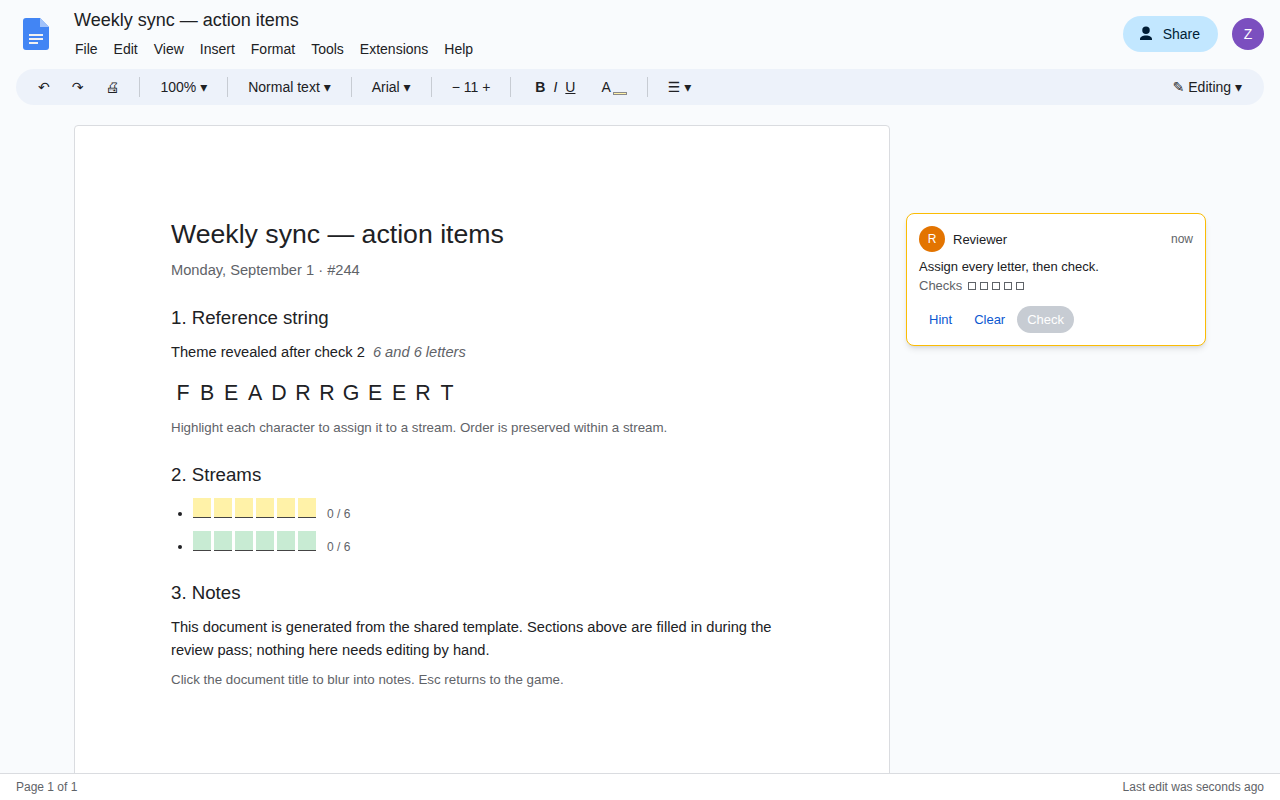Open the Insert menu
This screenshot has width=1280, height=800.
[x=217, y=49]
